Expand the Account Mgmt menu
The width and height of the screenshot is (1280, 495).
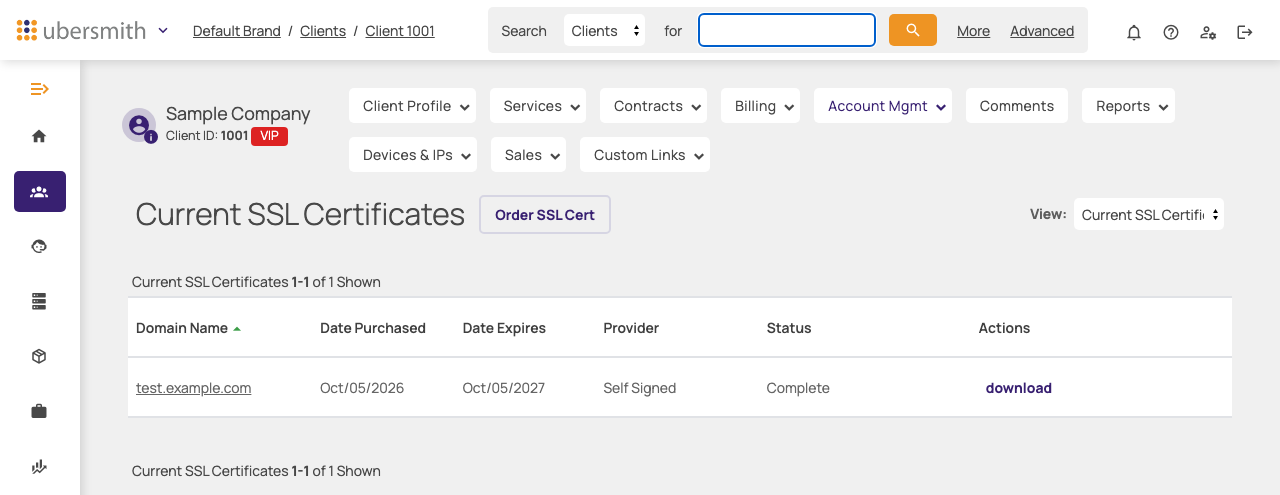click(883, 106)
